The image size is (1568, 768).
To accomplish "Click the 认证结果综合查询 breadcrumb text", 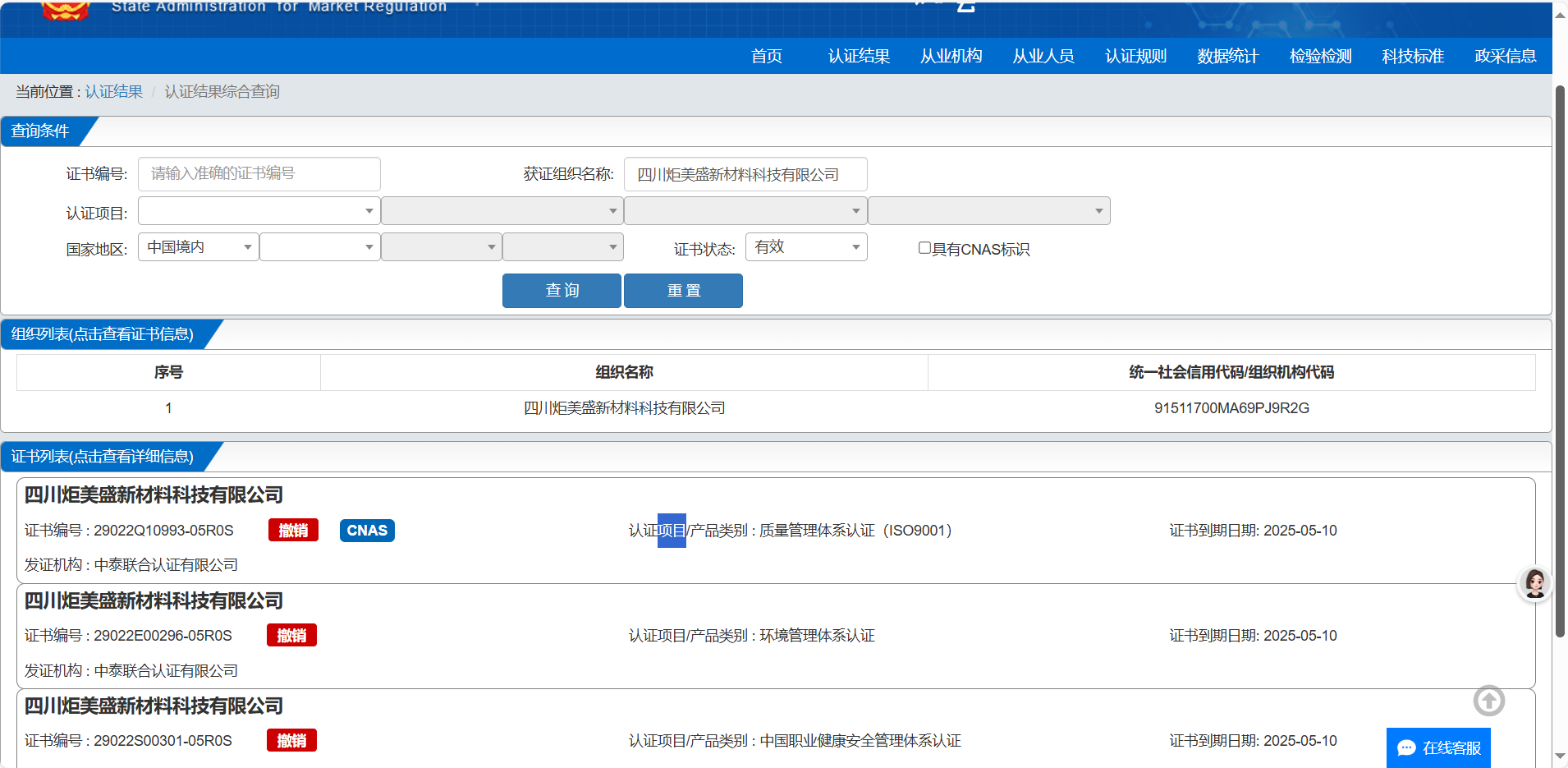I will [x=222, y=91].
